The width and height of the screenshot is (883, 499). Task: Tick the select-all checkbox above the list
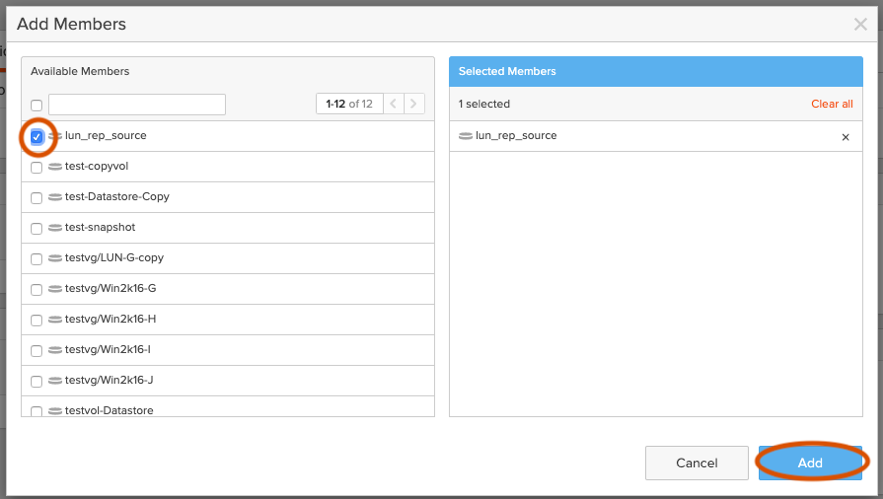click(x=37, y=105)
